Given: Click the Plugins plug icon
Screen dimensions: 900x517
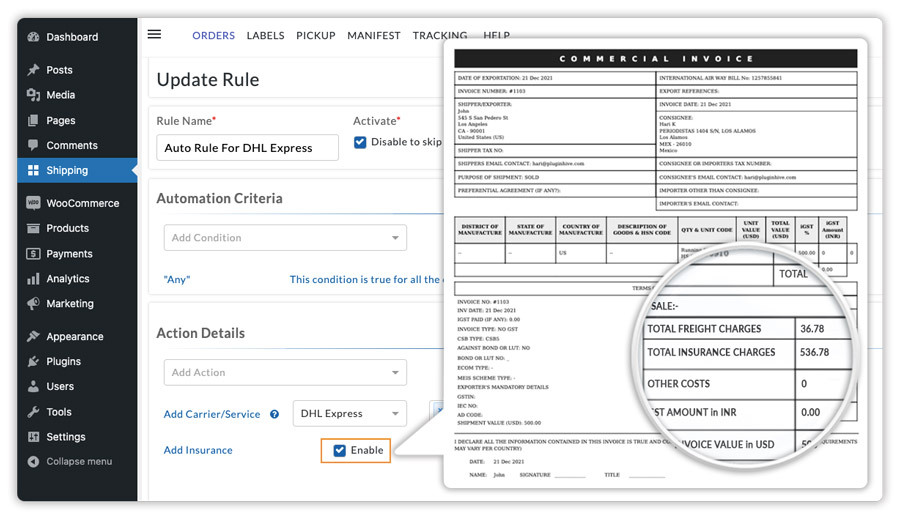Looking at the screenshot, I should pyautogui.click(x=33, y=361).
